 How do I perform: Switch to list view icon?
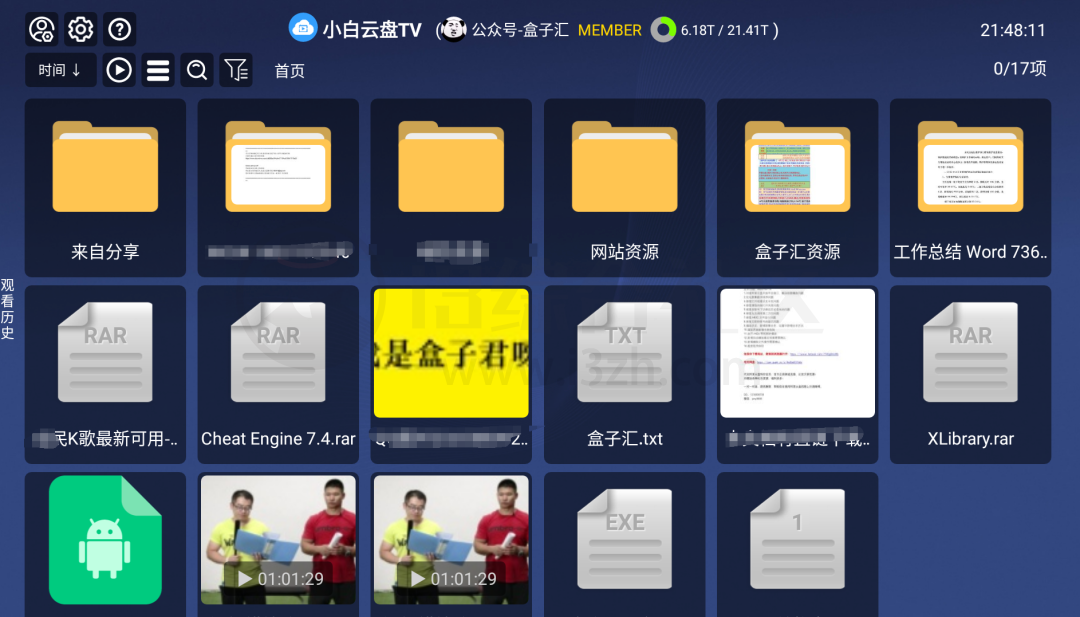tap(158, 70)
